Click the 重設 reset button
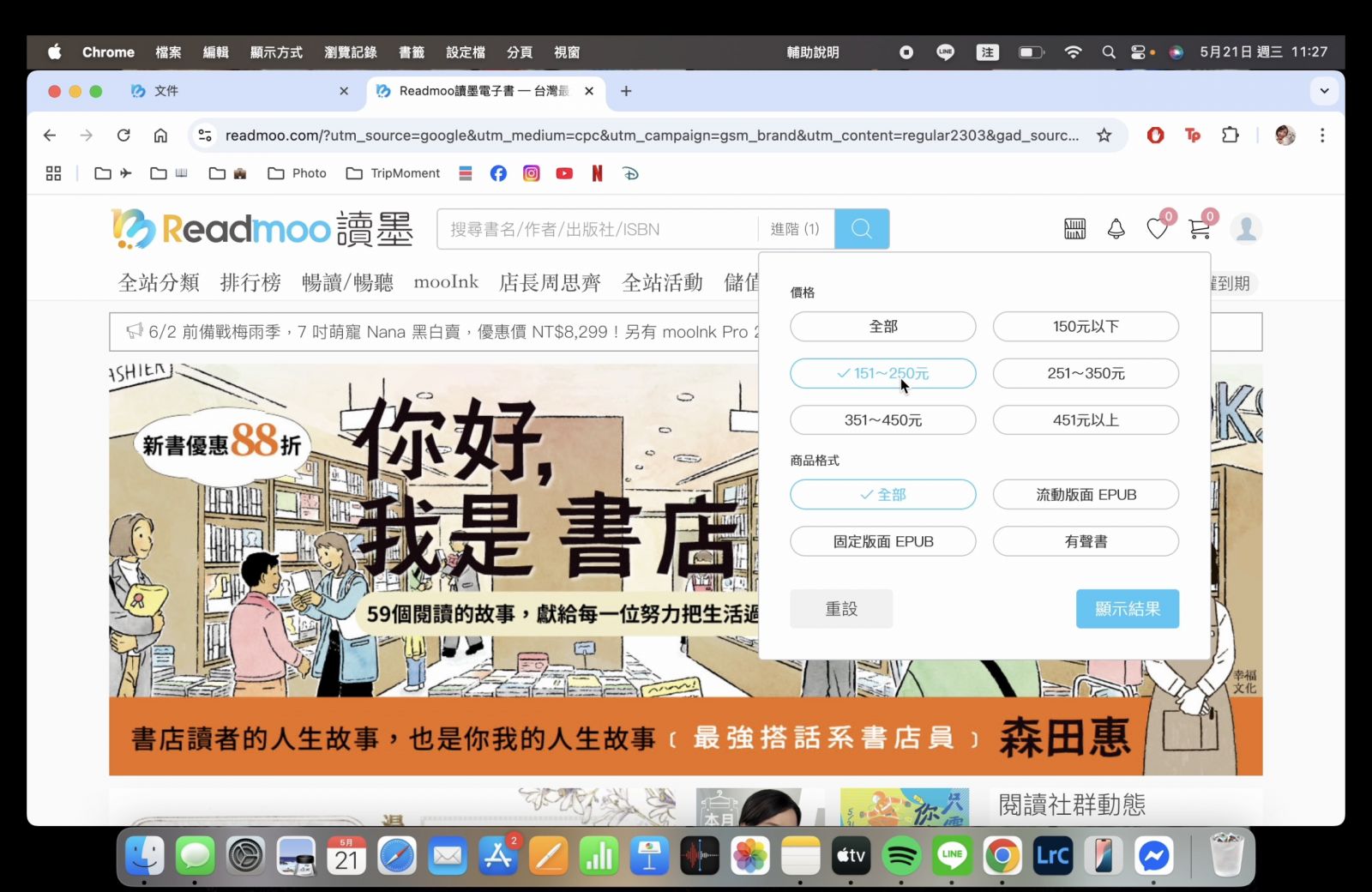Viewport: 1372px width, 892px height. pos(841,609)
